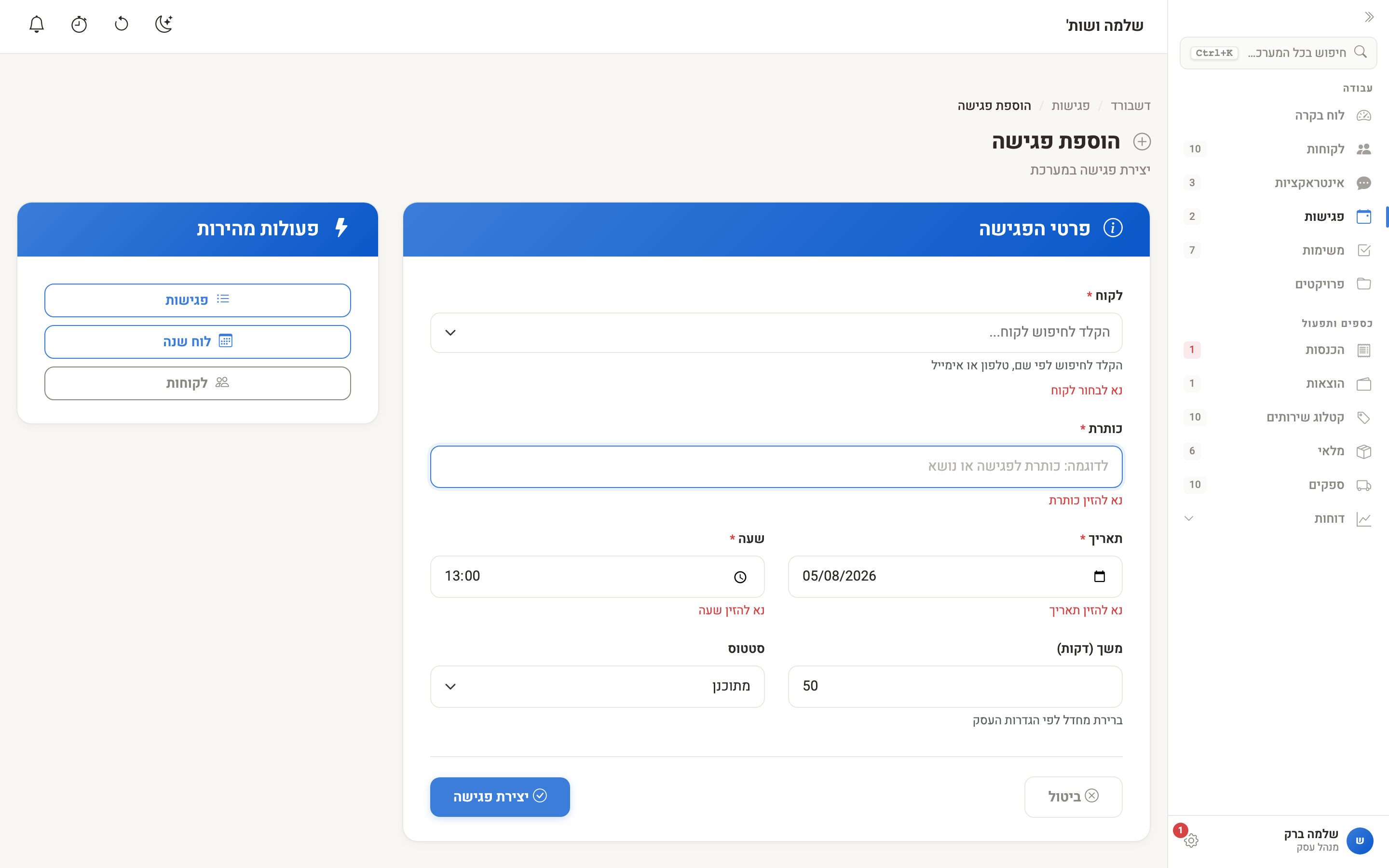
Task: Open משימות in the sidebar
Action: [x=1278, y=250]
